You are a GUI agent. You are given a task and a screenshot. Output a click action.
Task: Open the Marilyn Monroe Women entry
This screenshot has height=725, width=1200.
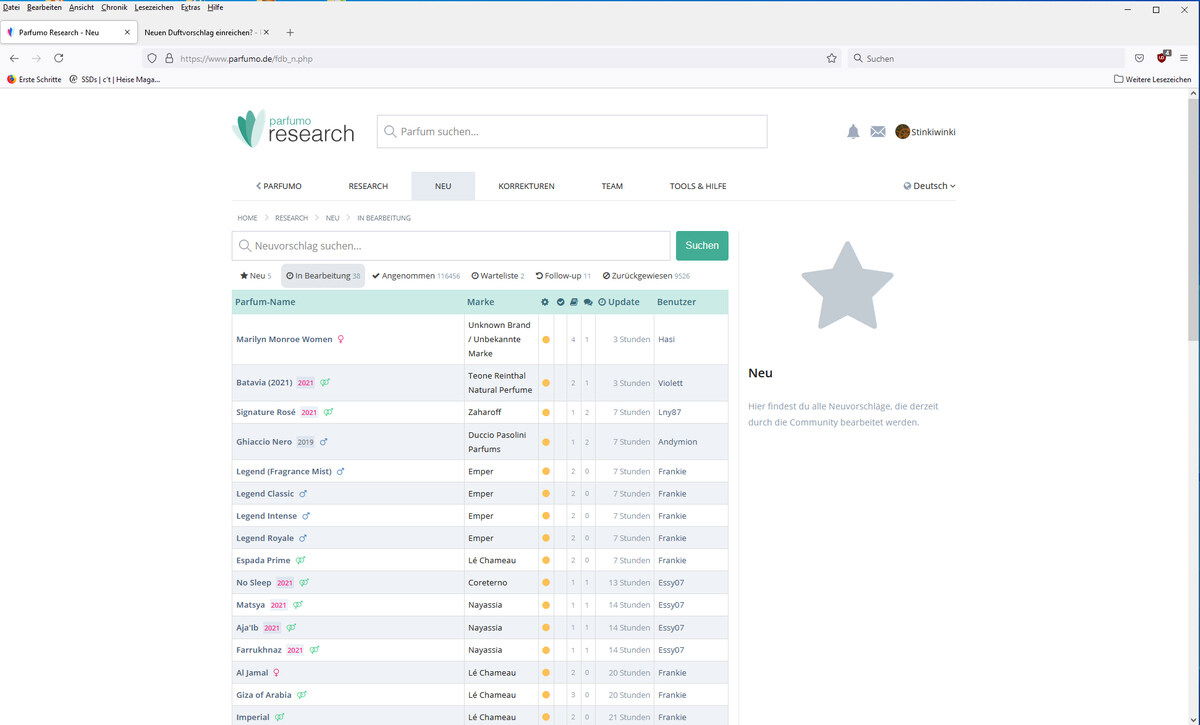(284, 339)
